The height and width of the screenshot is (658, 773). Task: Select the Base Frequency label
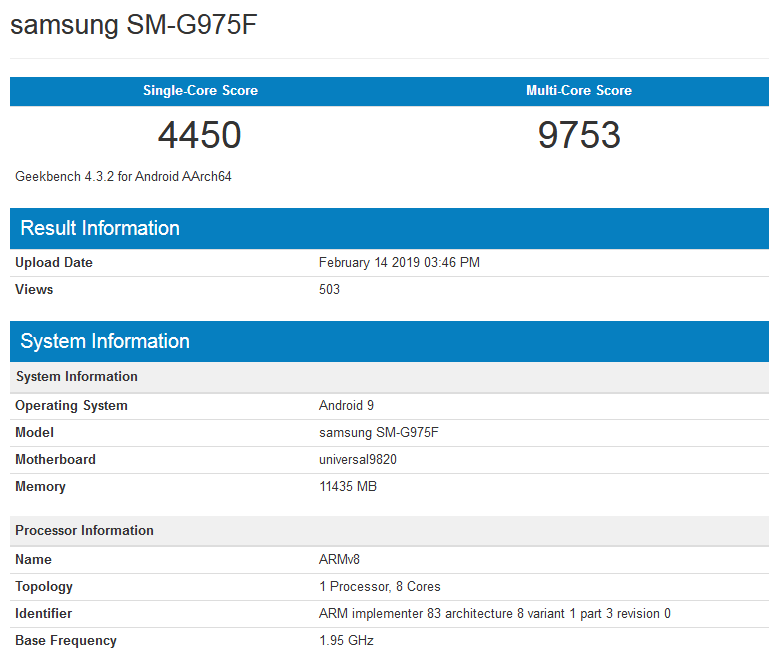(66, 641)
